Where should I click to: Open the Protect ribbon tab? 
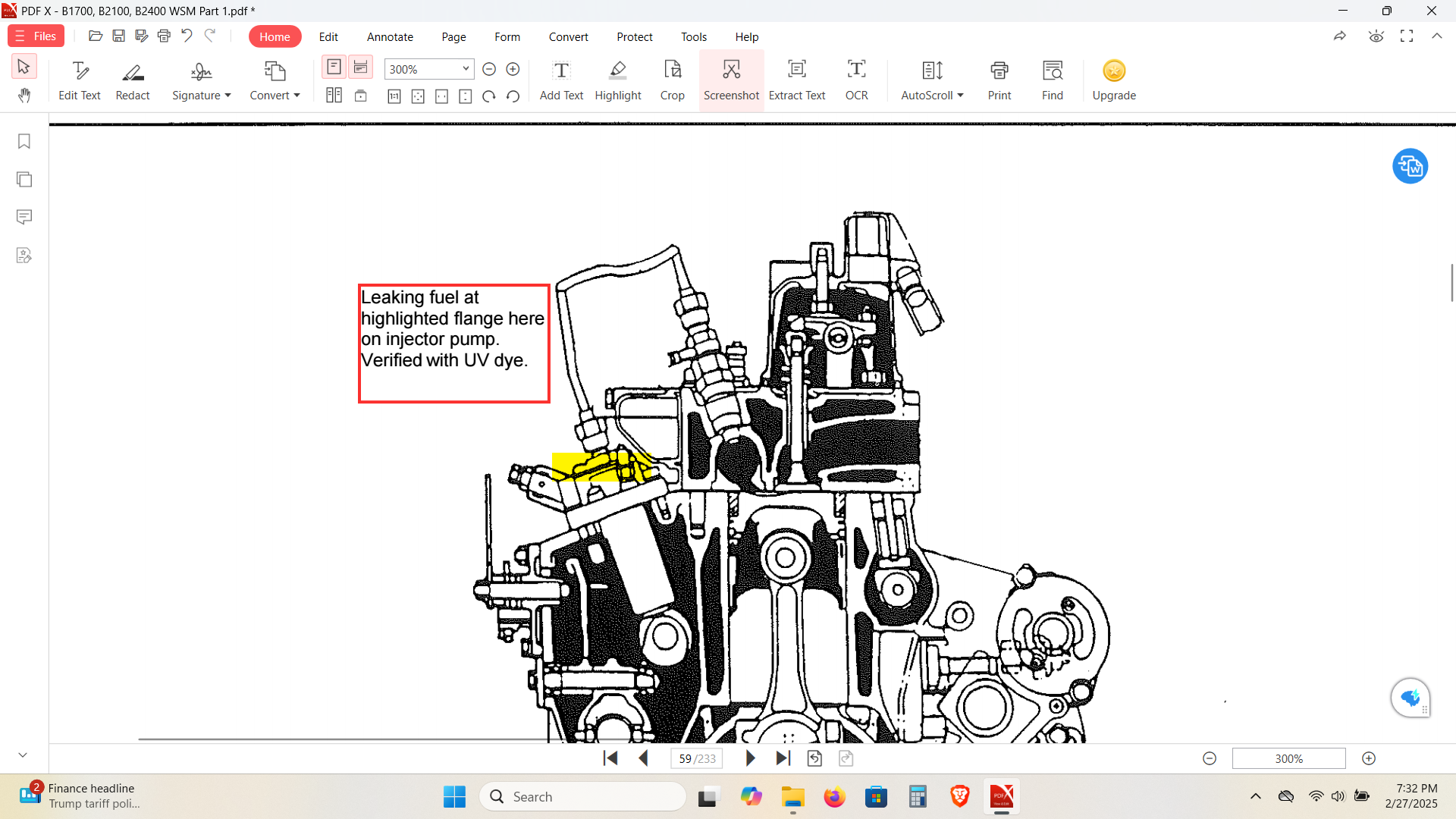pyautogui.click(x=635, y=37)
